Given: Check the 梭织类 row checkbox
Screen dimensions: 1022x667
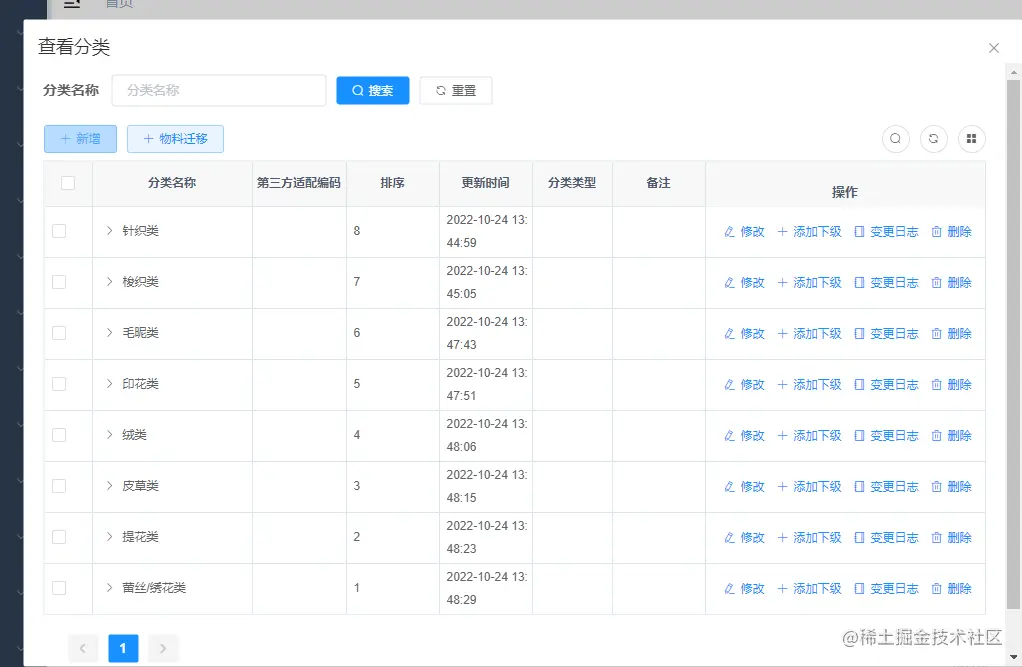Looking at the screenshot, I should click(x=59, y=282).
